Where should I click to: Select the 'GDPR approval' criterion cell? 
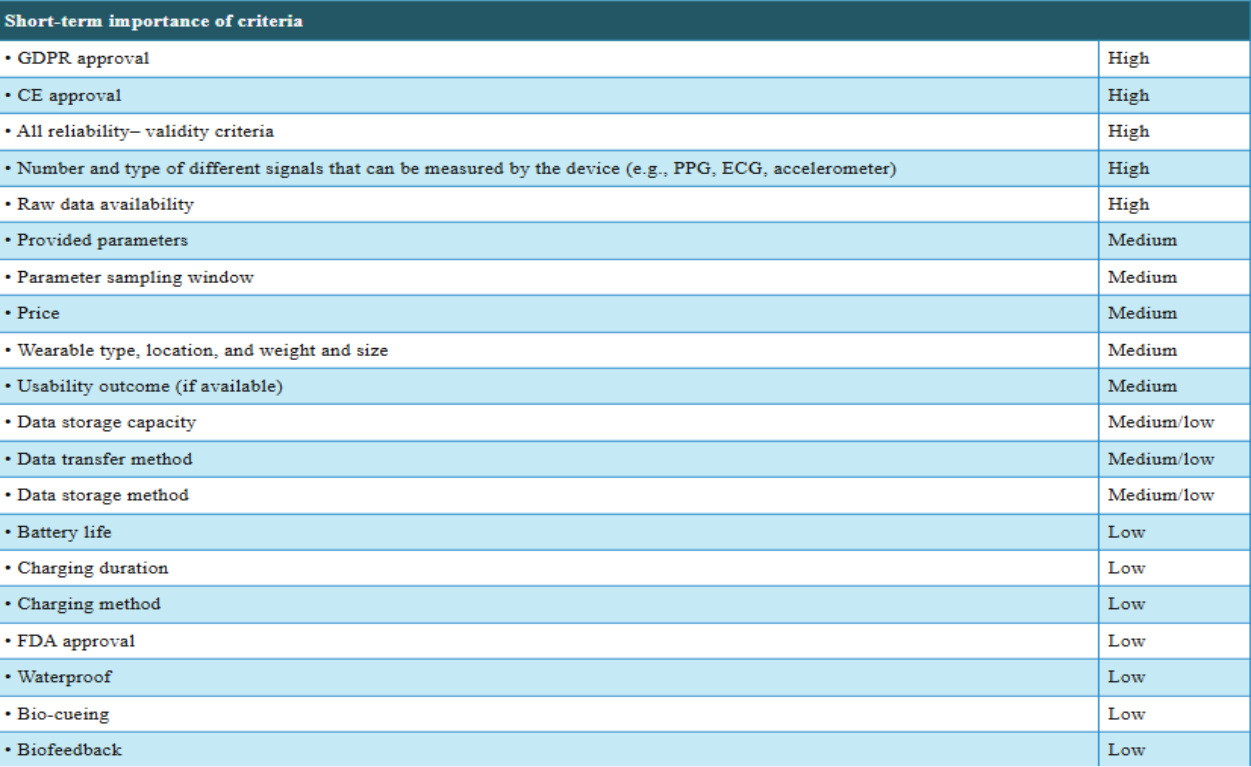(83, 58)
